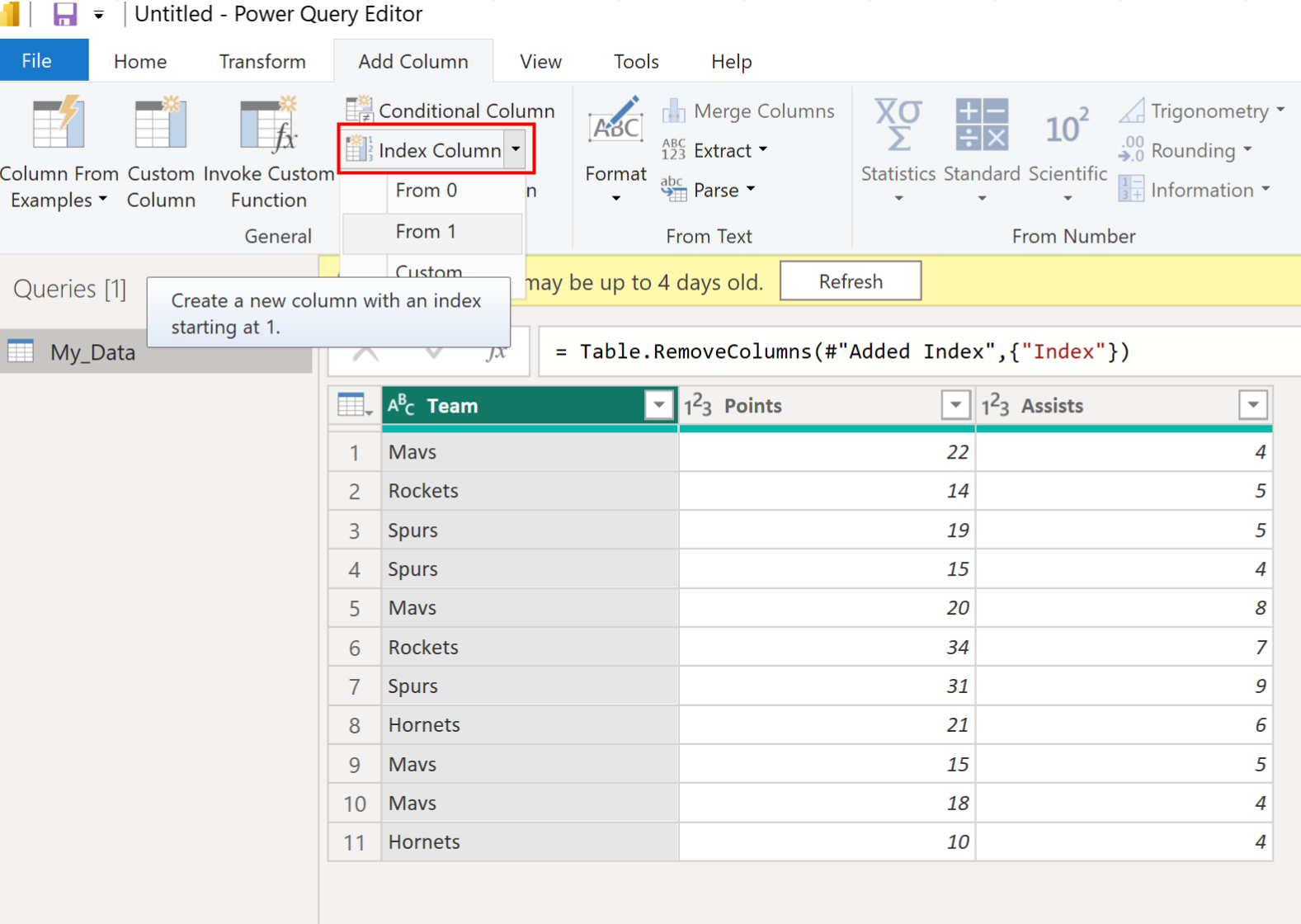
Task: Click into the formula bar
Action: (919, 351)
